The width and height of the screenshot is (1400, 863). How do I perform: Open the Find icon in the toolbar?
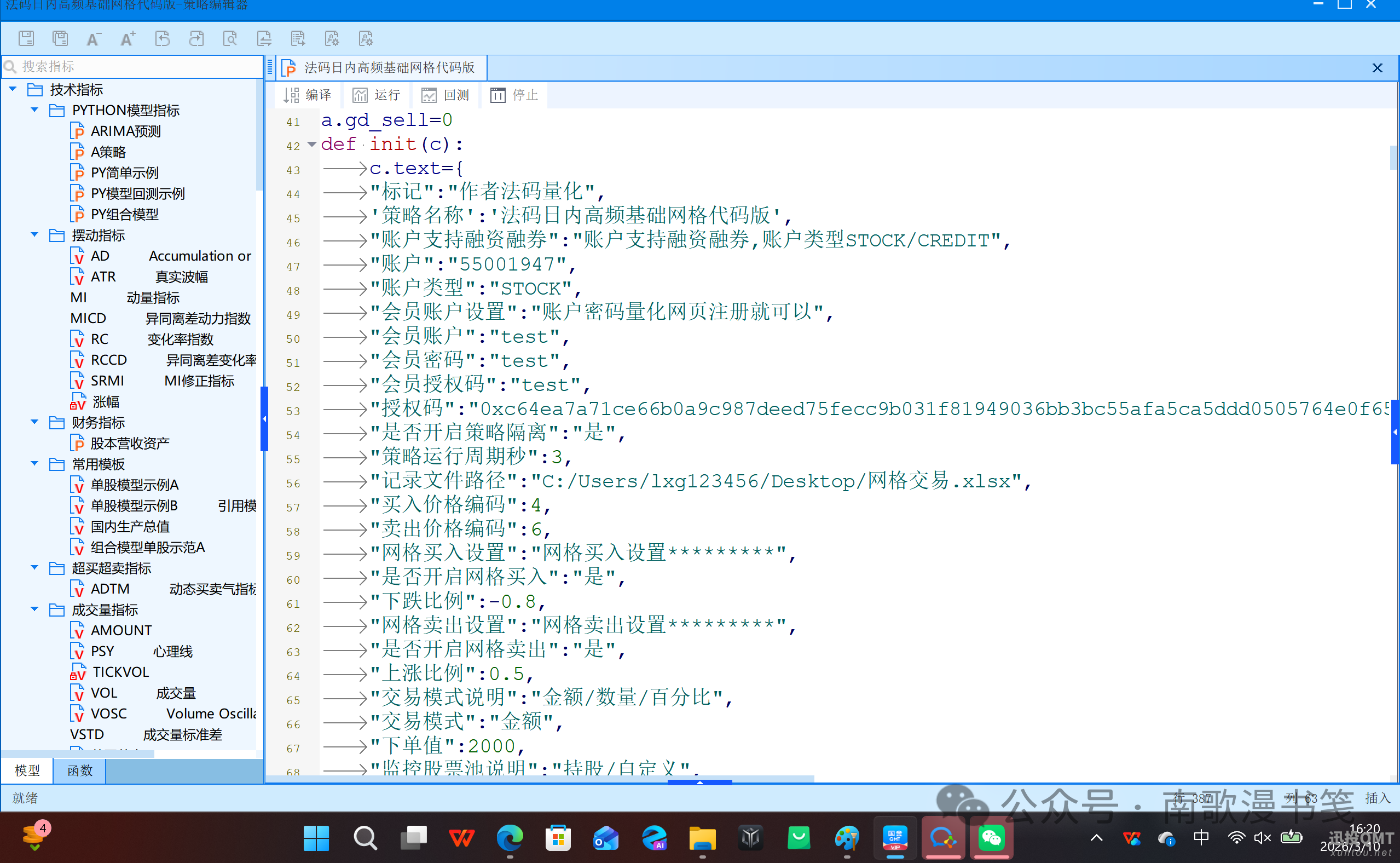[230, 38]
